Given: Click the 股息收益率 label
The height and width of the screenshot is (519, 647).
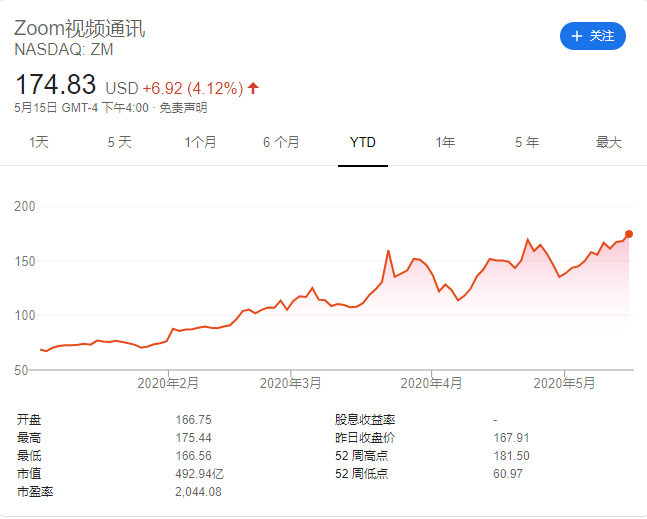Looking at the screenshot, I should 365,420.
